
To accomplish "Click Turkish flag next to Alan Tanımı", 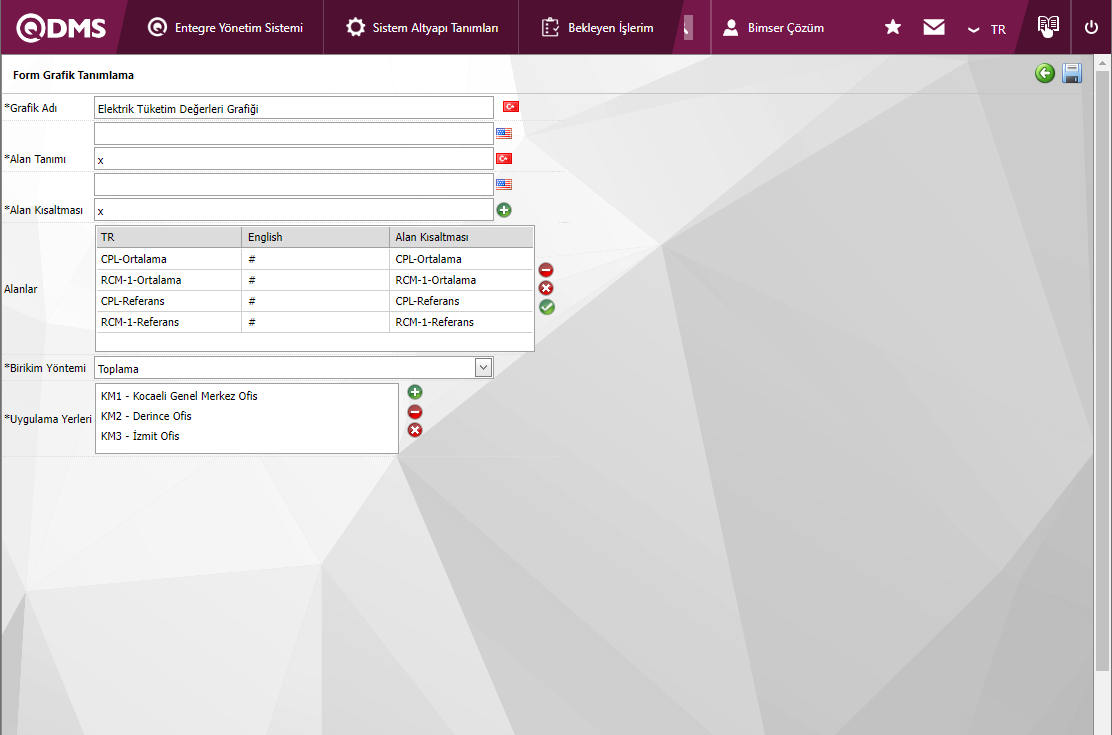I will pyautogui.click(x=504, y=158).
